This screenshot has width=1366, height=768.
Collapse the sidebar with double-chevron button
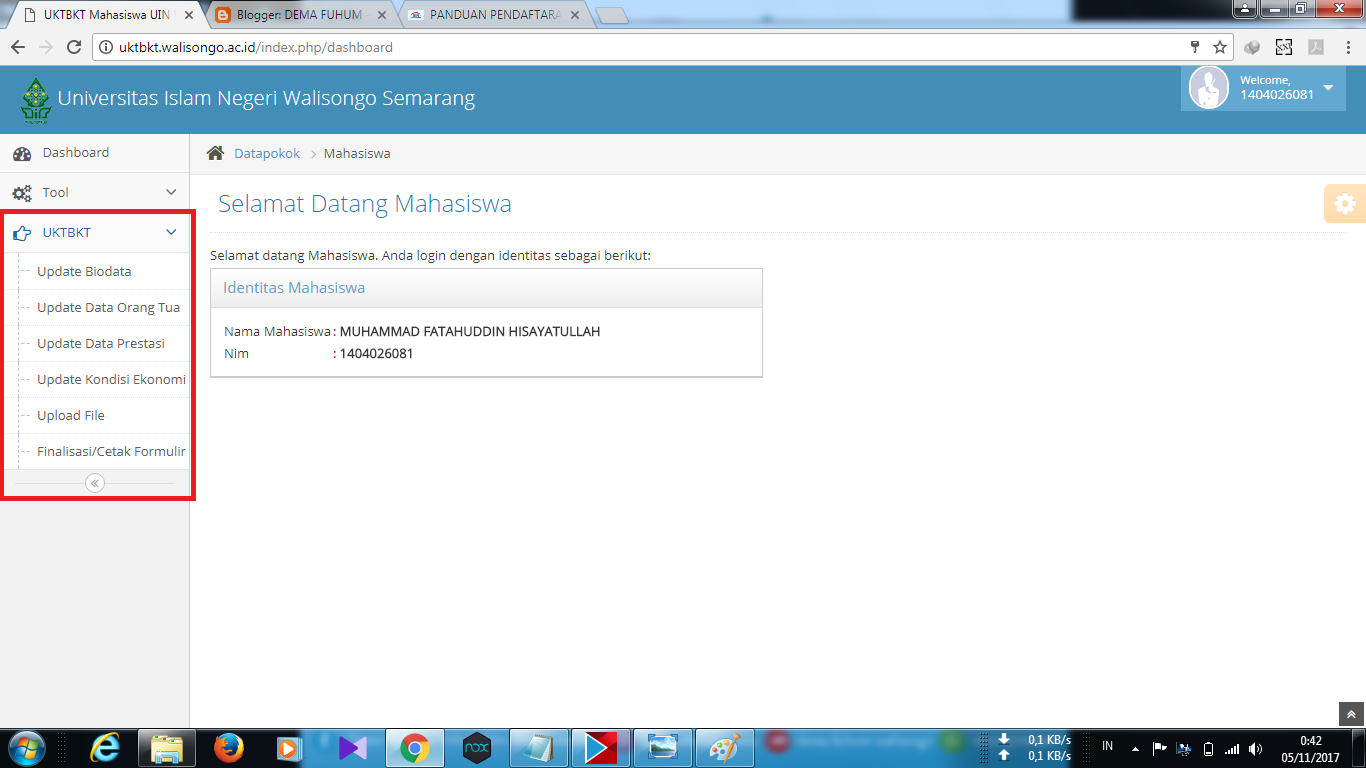(95, 483)
